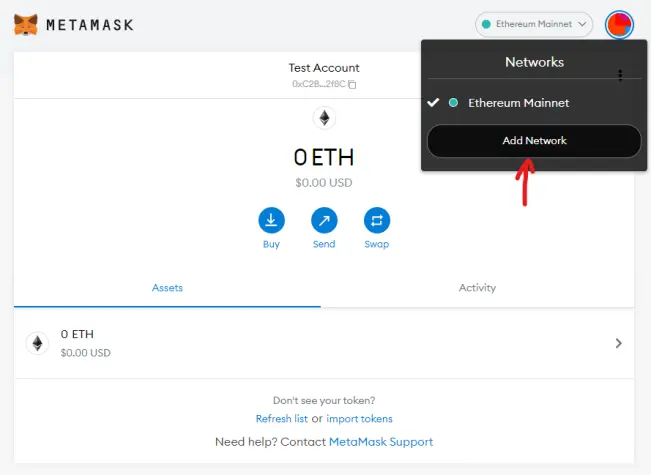Click the ETH token icon in asset row
This screenshot has width=651, height=475.
pyautogui.click(x=37, y=343)
